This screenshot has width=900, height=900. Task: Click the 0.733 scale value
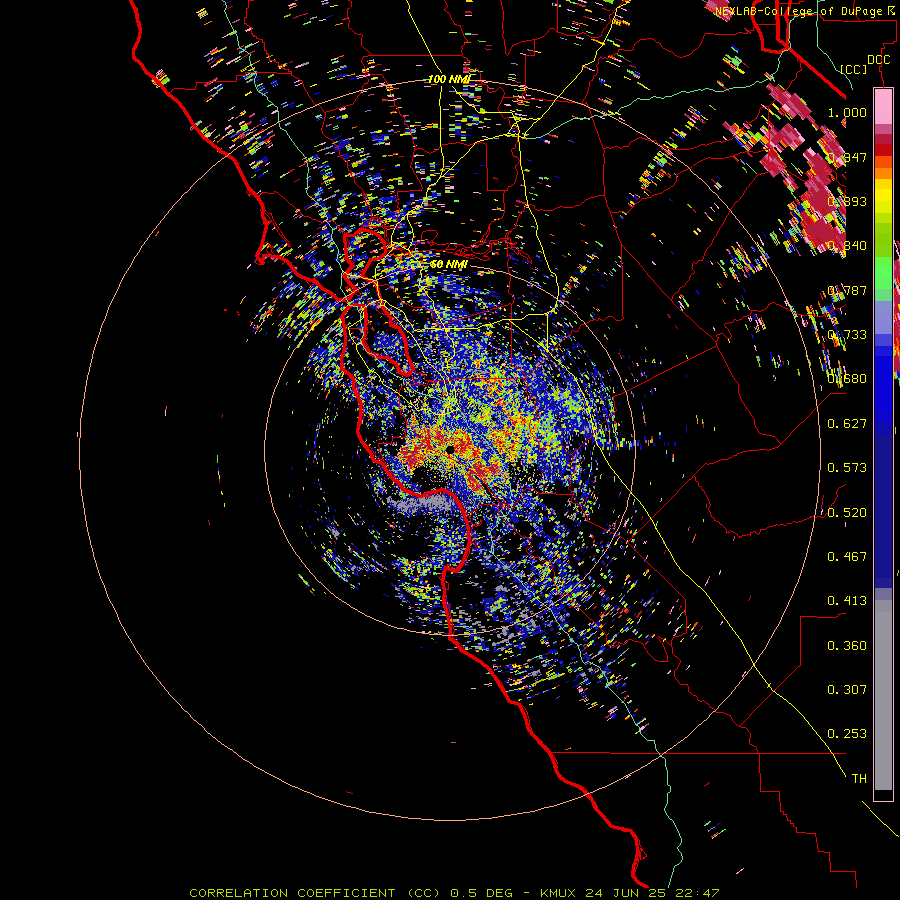point(847,334)
